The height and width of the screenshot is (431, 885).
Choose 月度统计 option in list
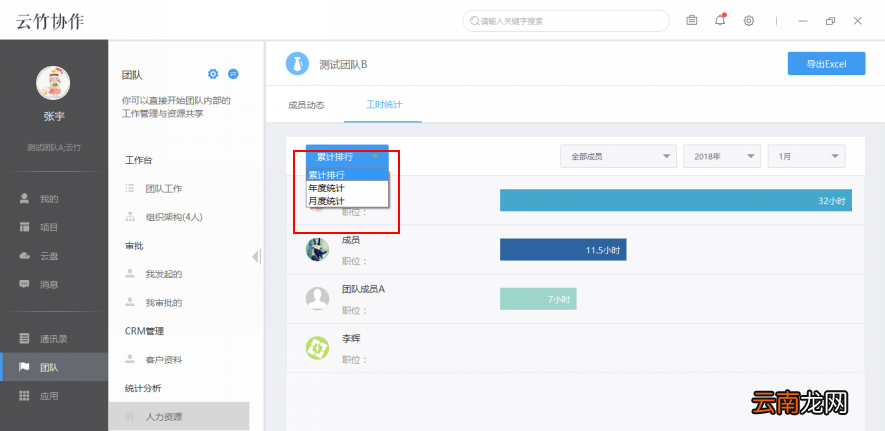click(347, 200)
